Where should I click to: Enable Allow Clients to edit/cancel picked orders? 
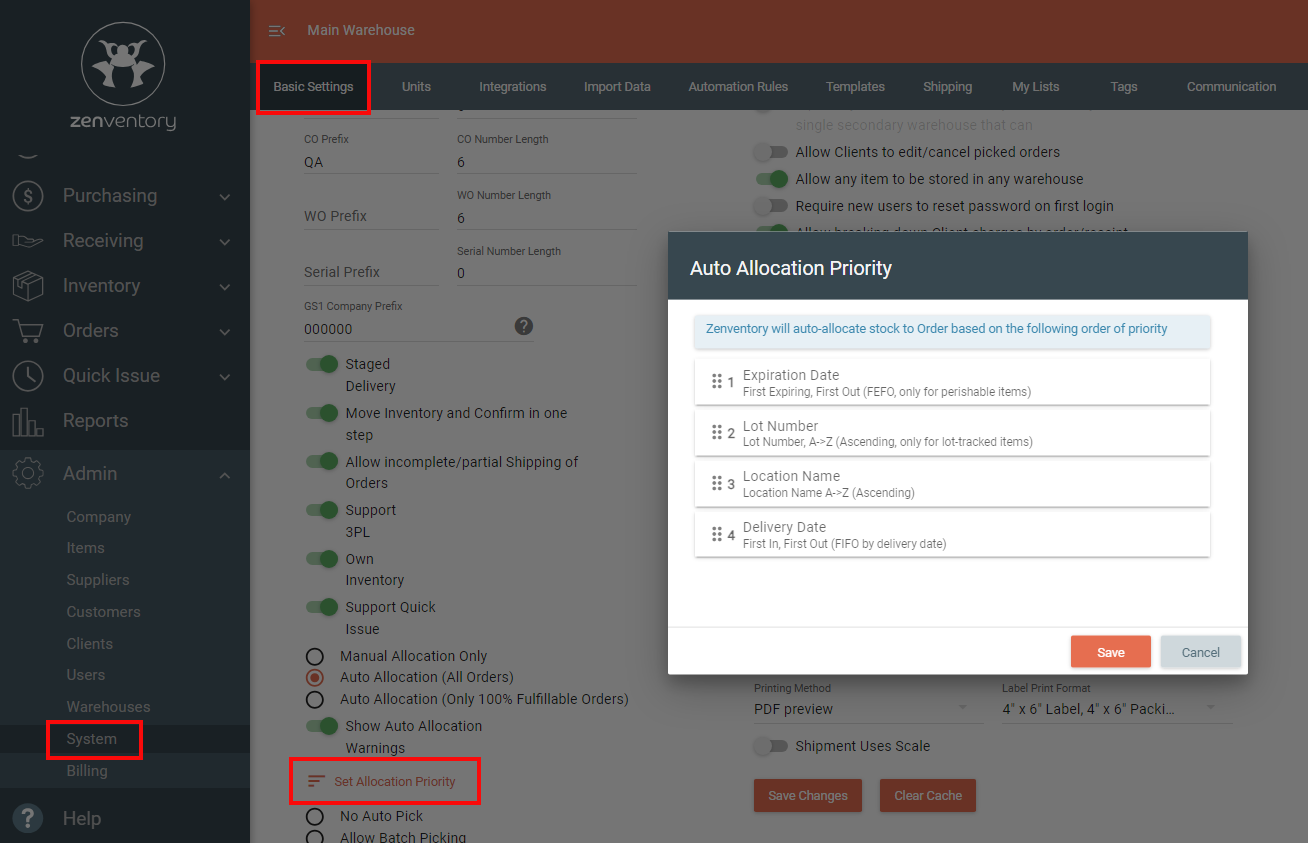tap(770, 151)
